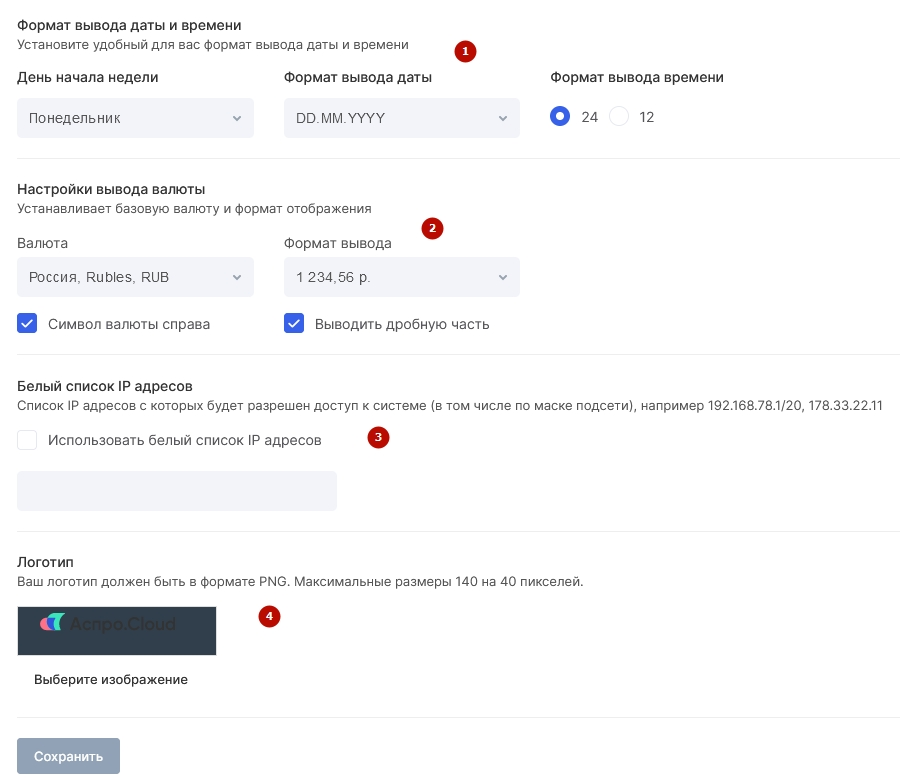Enable Использовать белый список IP адресов checkbox
Screen dimensions: 900x782
coord(27,440)
